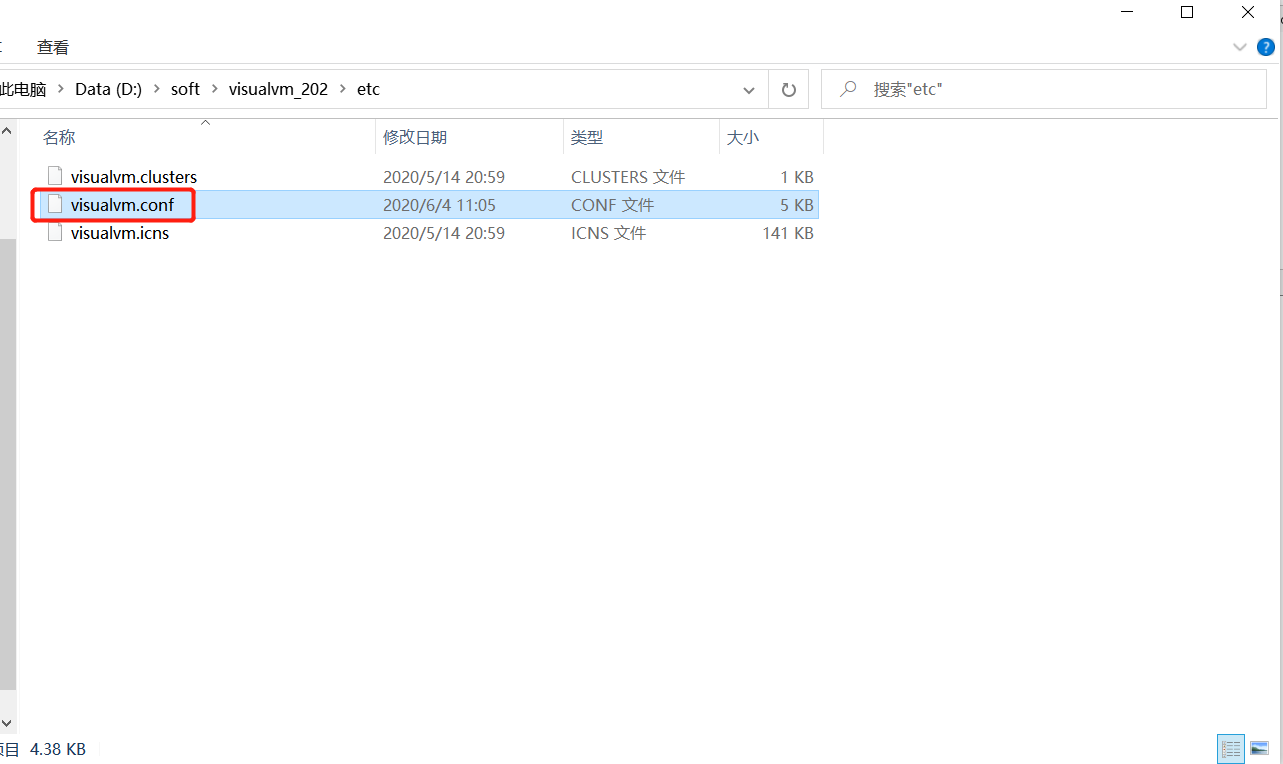Click the CLUSTERS 文件 type cell
Viewport: 1283px width, 764px height.
pos(628,177)
